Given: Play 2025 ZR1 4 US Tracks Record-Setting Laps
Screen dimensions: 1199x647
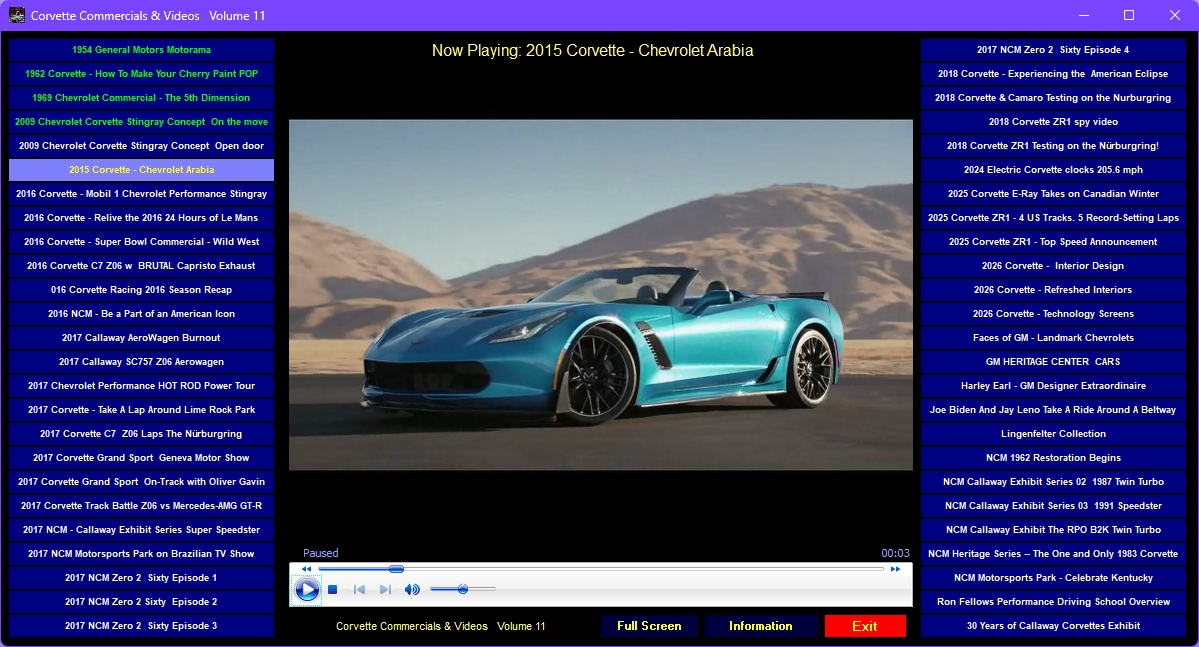Looking at the screenshot, I should (x=1053, y=218).
